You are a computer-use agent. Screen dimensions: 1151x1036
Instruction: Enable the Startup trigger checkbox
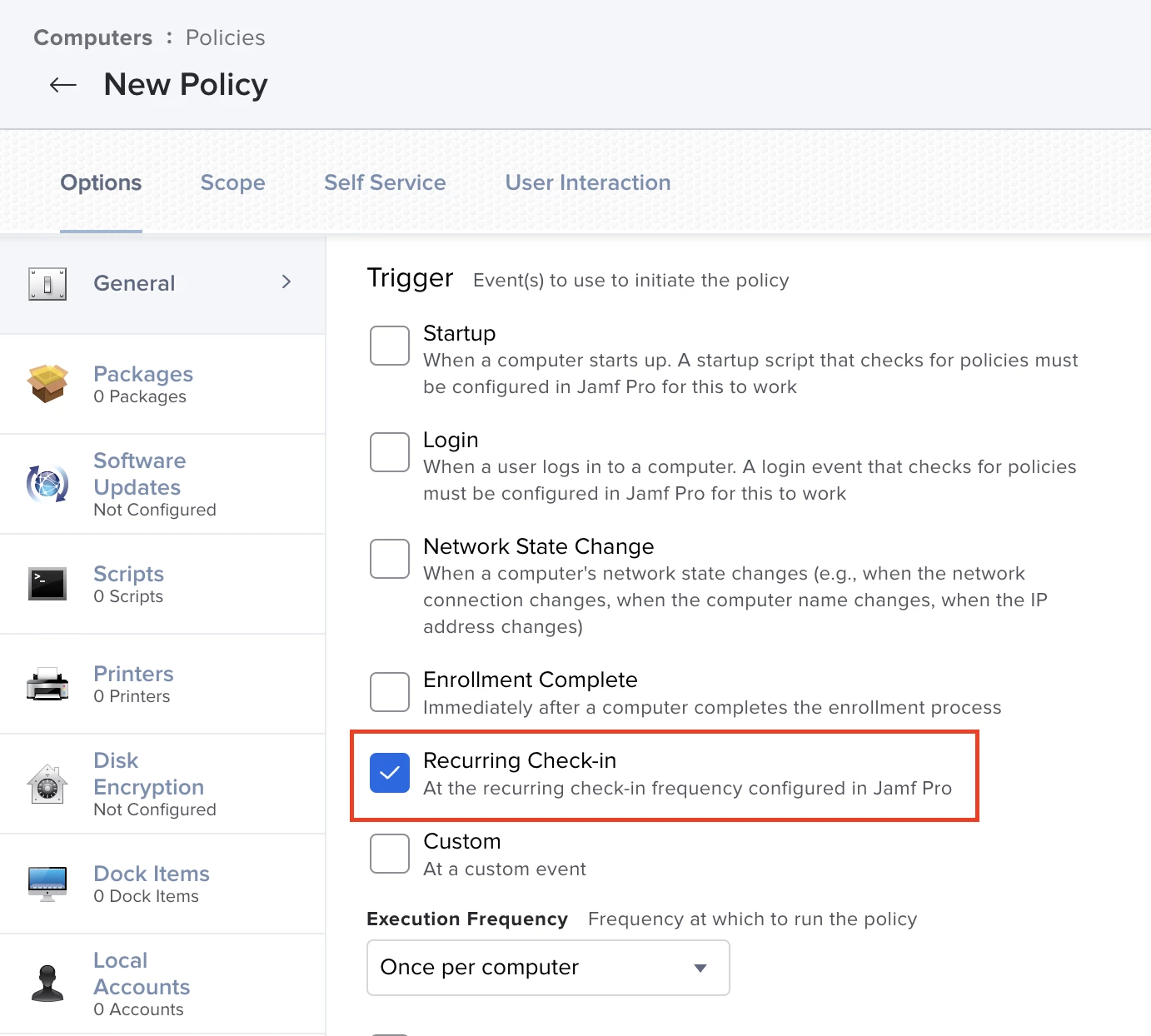tap(390, 346)
